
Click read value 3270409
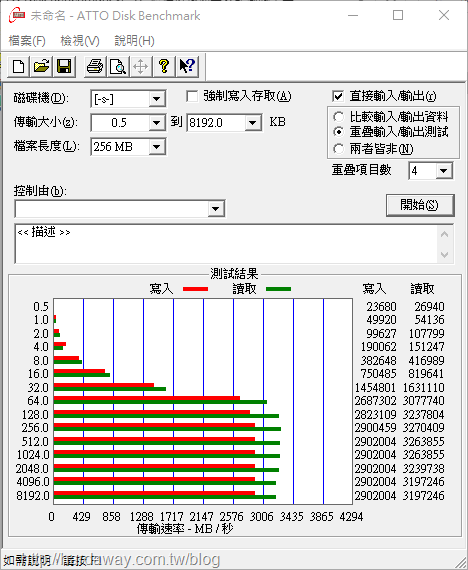click(424, 428)
